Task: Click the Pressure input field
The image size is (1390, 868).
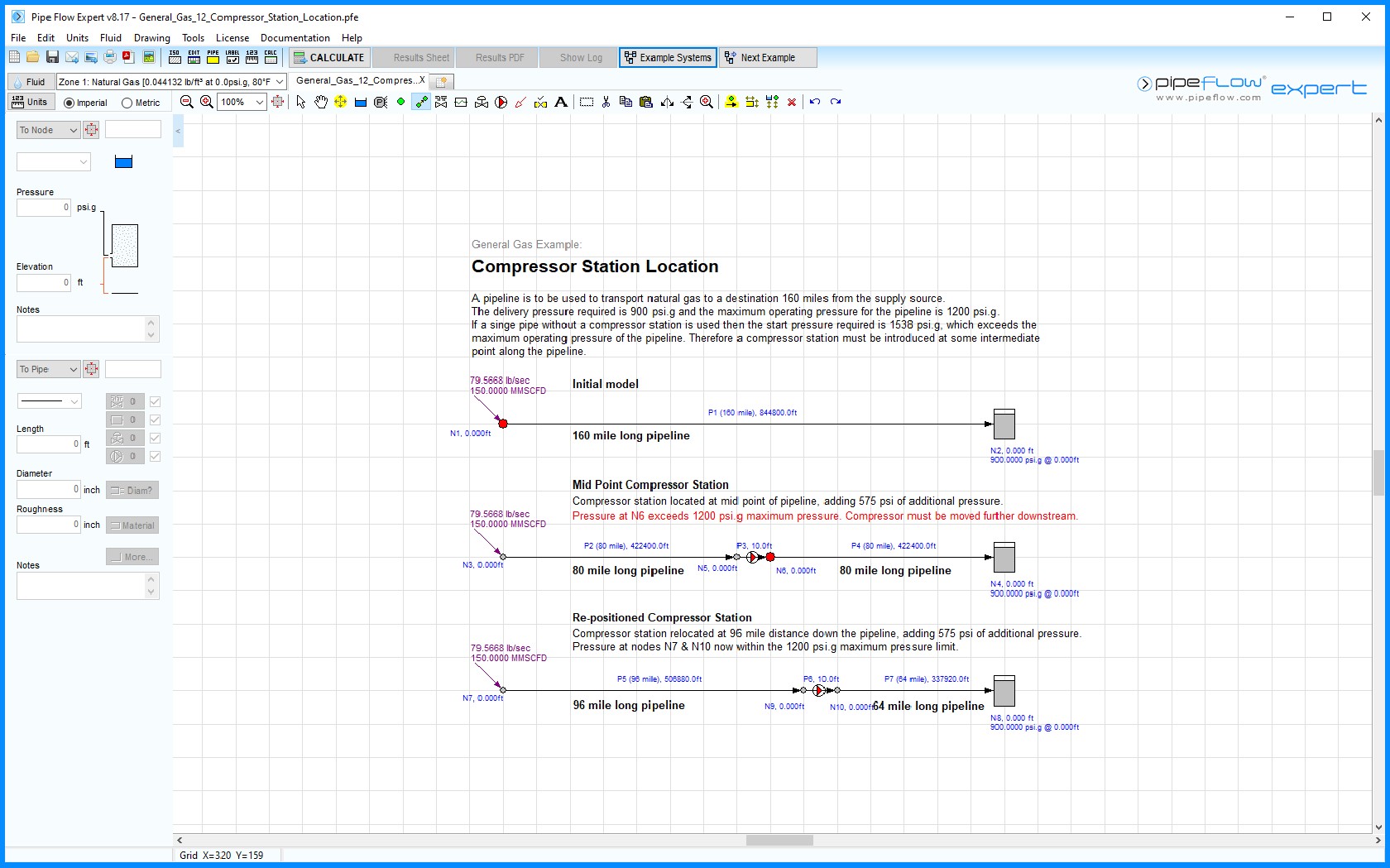Action: (x=44, y=208)
